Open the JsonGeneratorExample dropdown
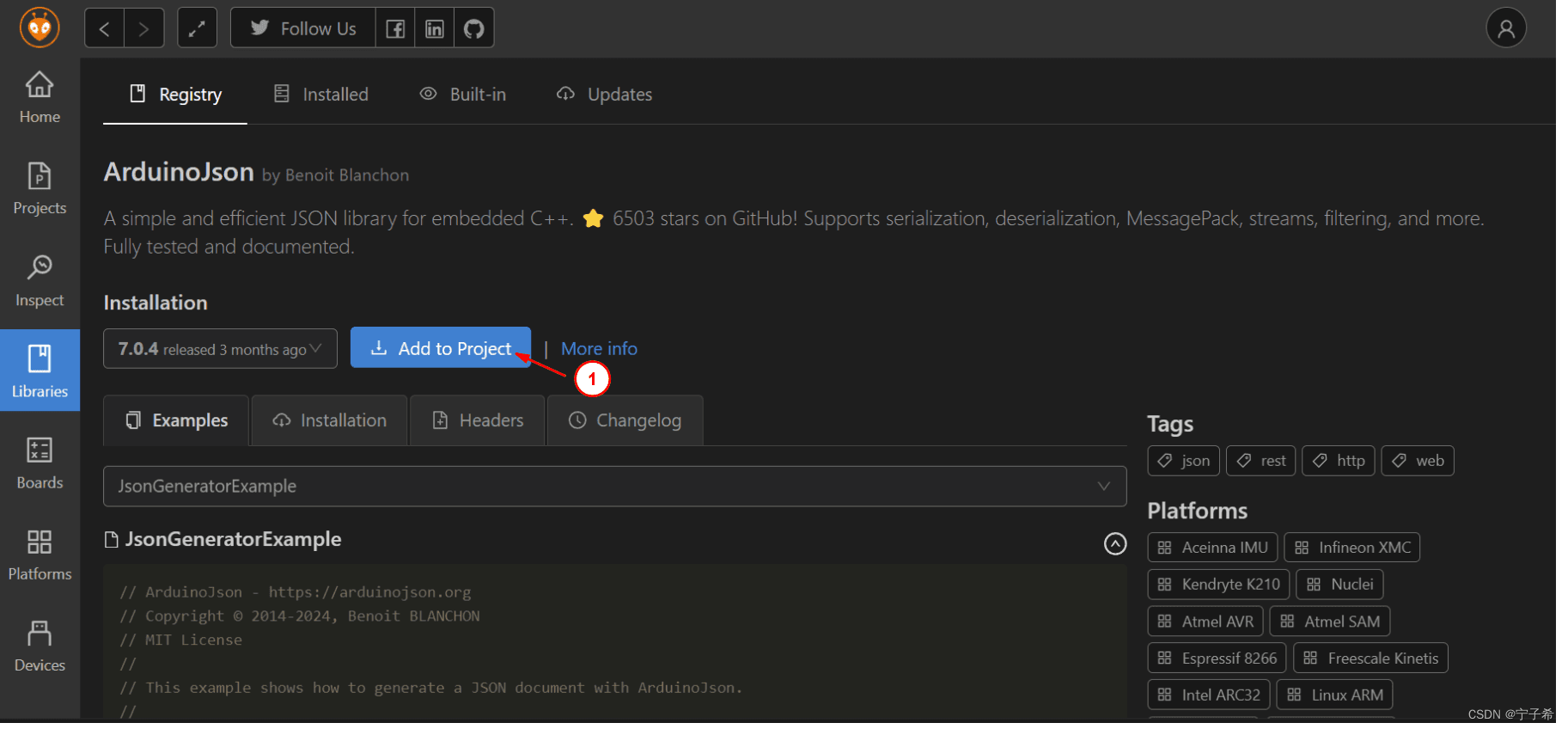This screenshot has height=729, width=1568. pos(615,487)
